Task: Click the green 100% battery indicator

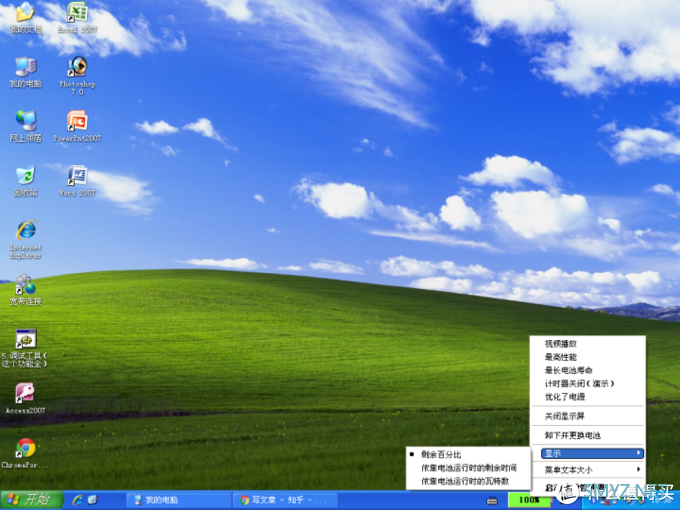Action: (529, 500)
